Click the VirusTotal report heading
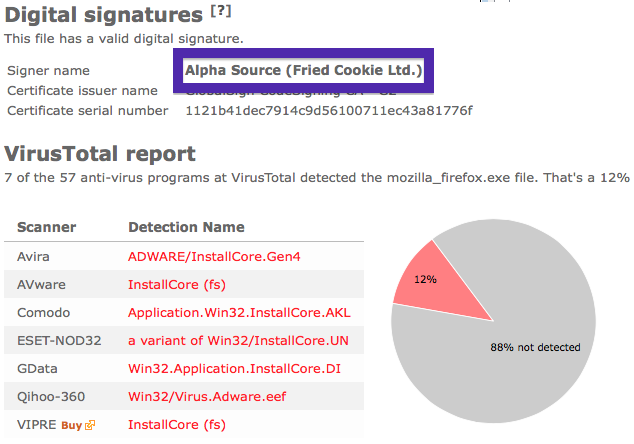This screenshot has width=634, height=444. pyautogui.click(x=100, y=154)
